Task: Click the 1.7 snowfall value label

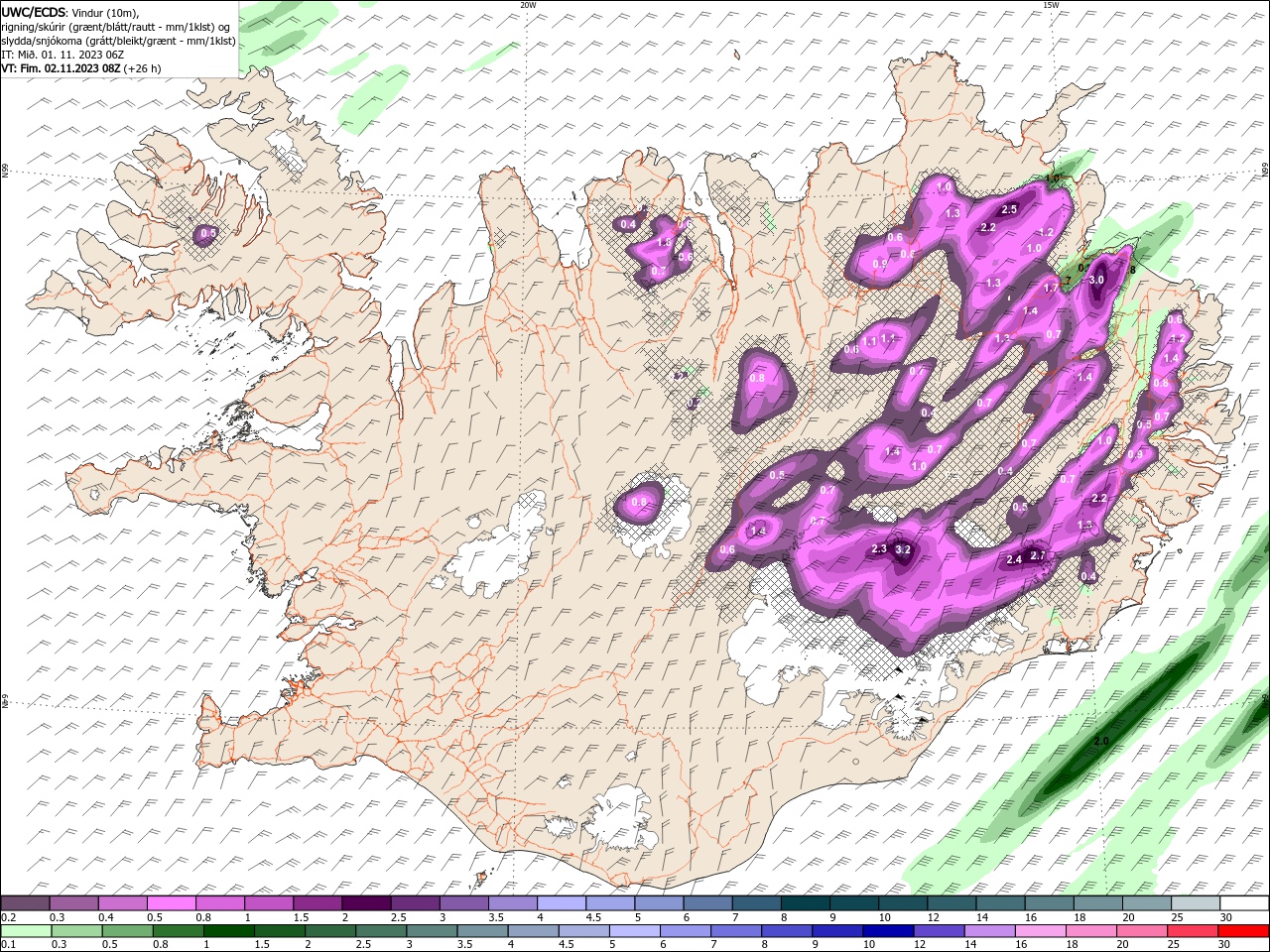Action: (1051, 288)
